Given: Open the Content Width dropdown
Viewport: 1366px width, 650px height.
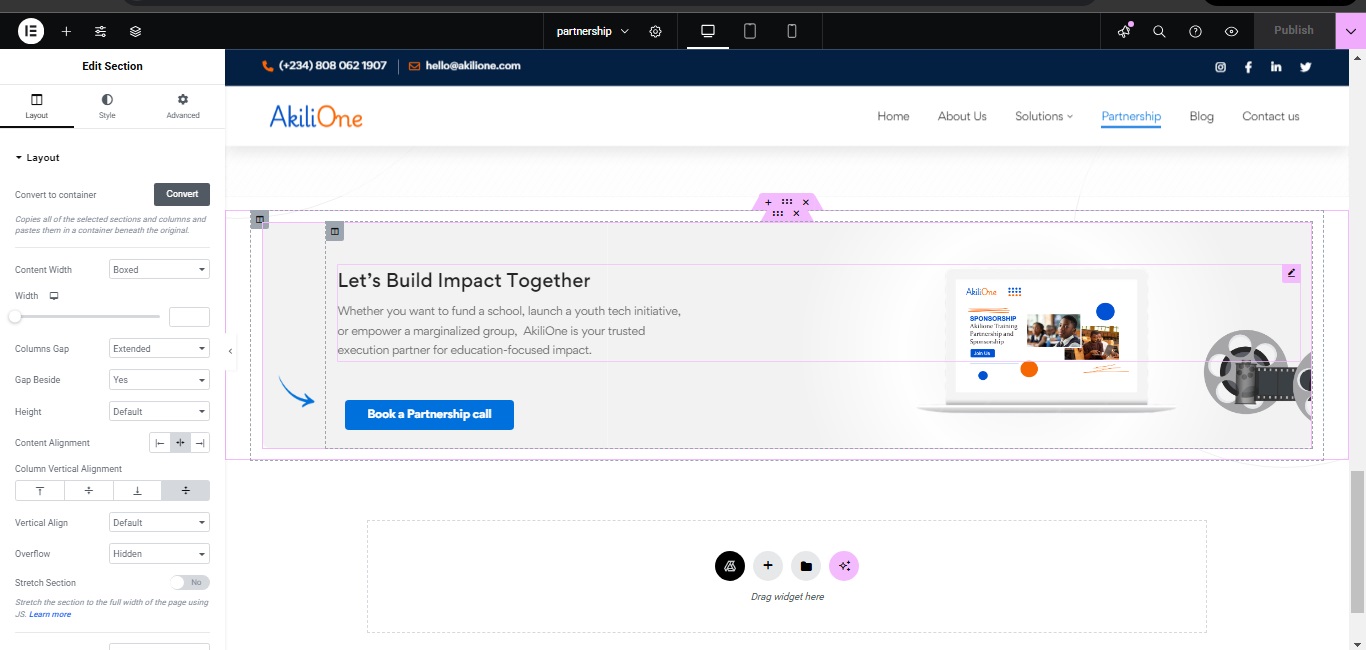Looking at the screenshot, I should click(x=159, y=270).
